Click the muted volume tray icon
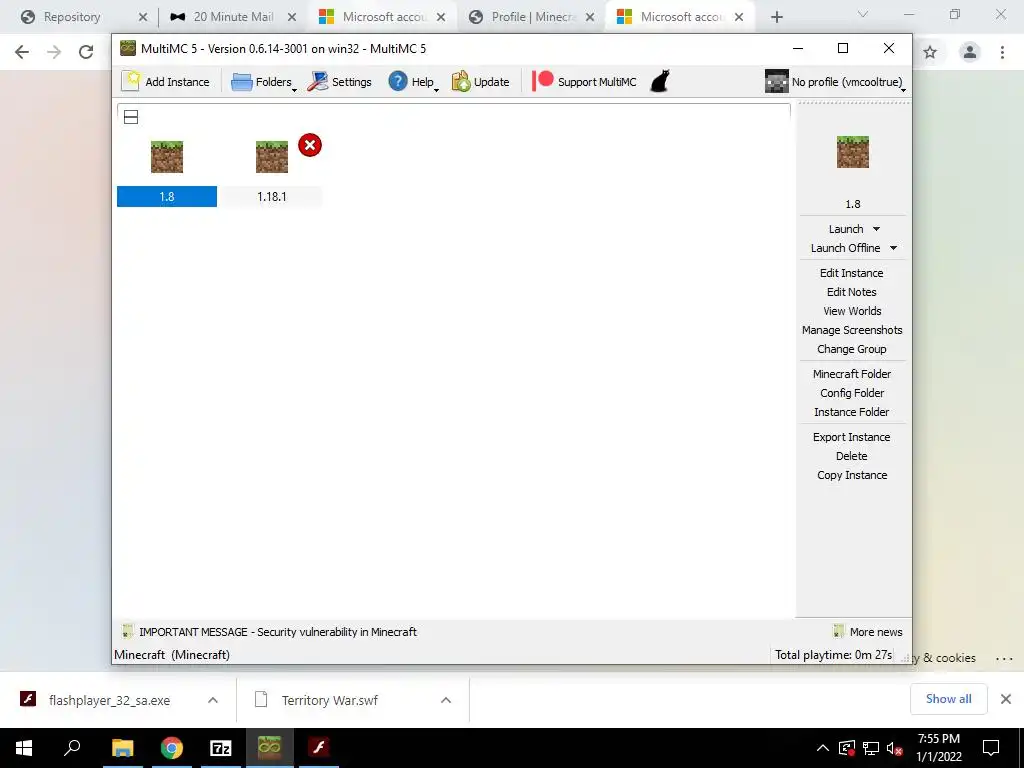Image resolution: width=1024 pixels, height=768 pixels. [895, 748]
